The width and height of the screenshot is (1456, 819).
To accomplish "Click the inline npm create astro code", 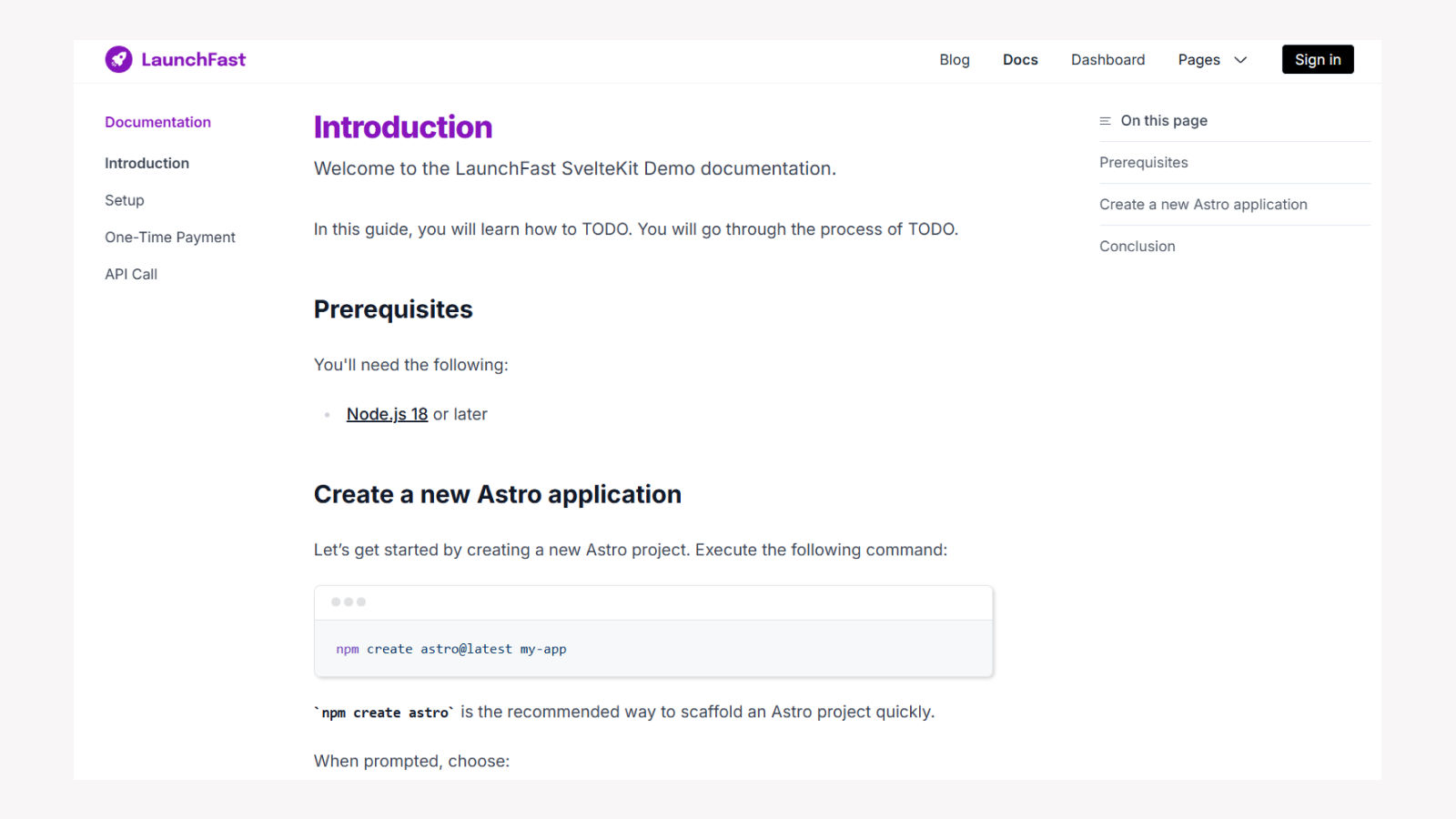I will (384, 713).
